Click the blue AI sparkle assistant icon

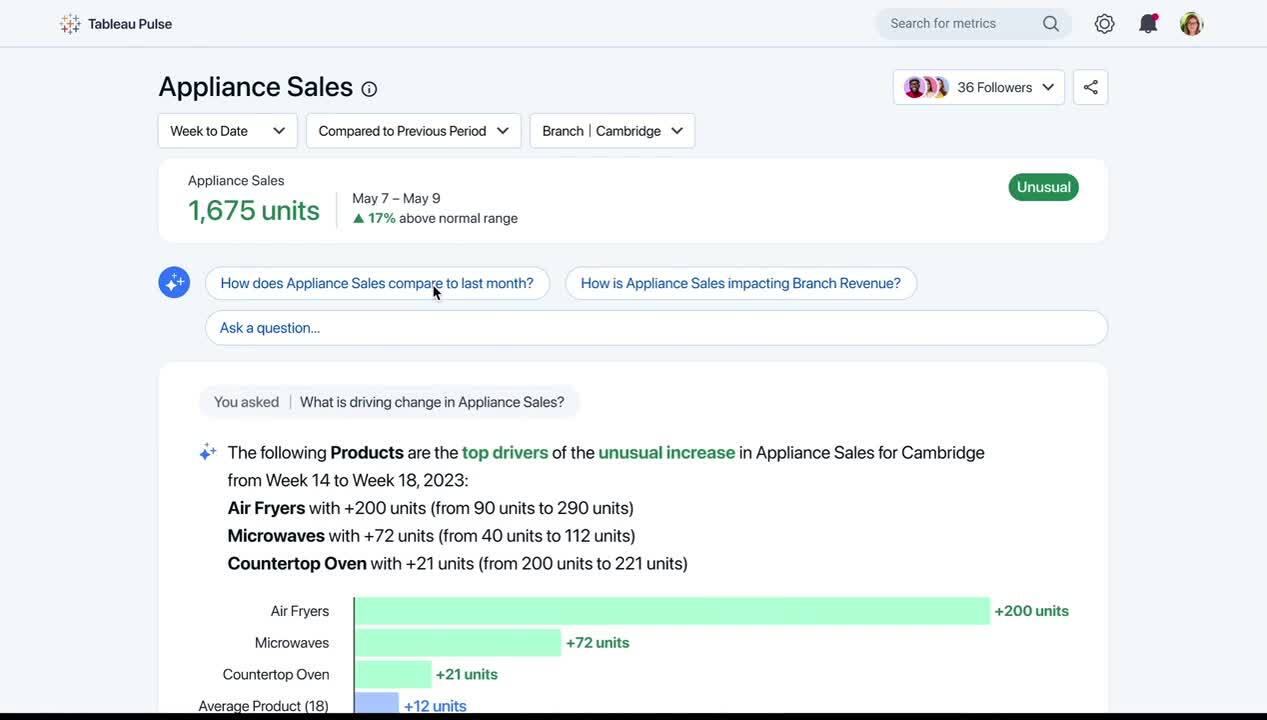(173, 281)
